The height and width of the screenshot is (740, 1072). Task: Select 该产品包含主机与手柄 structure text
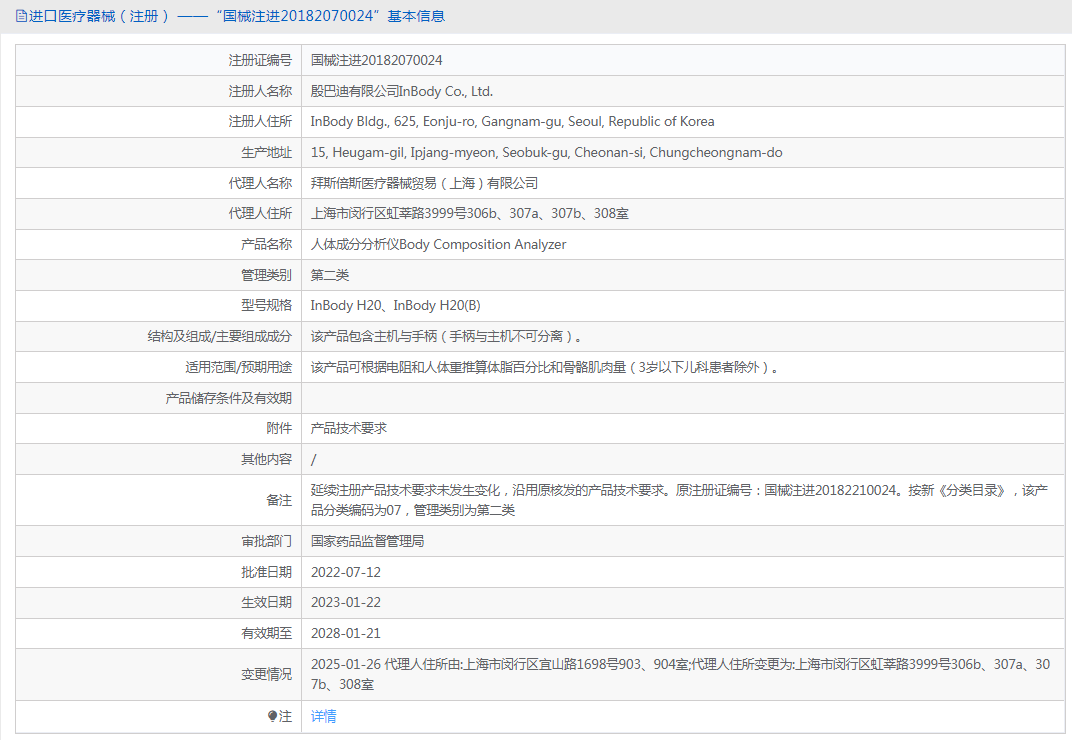447,336
